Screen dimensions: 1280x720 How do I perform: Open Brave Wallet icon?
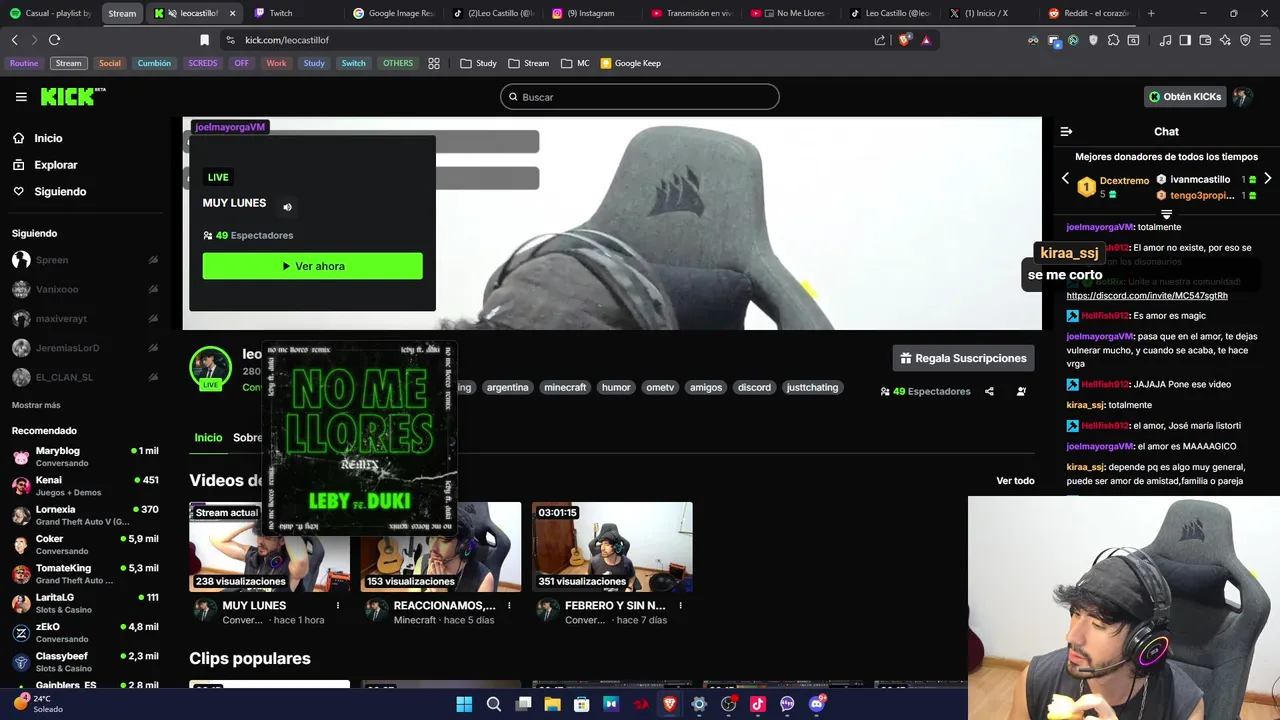1205,40
